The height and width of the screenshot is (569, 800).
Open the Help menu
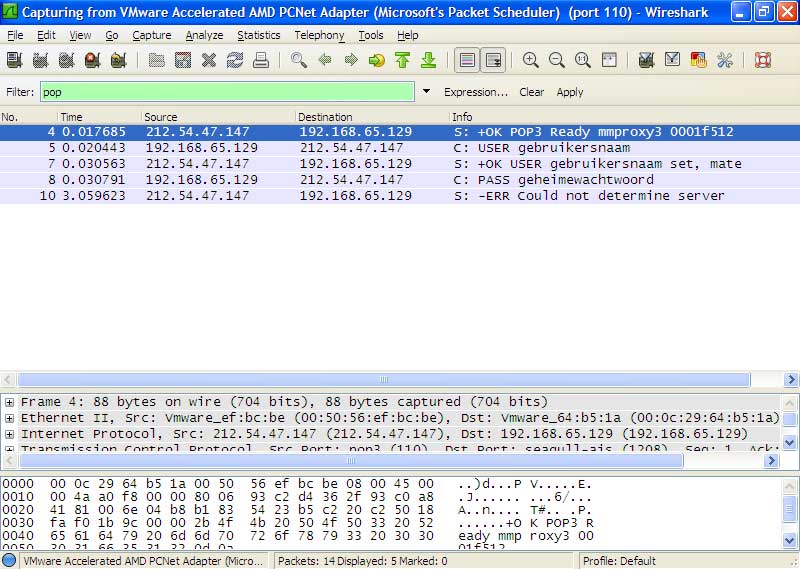click(x=408, y=35)
